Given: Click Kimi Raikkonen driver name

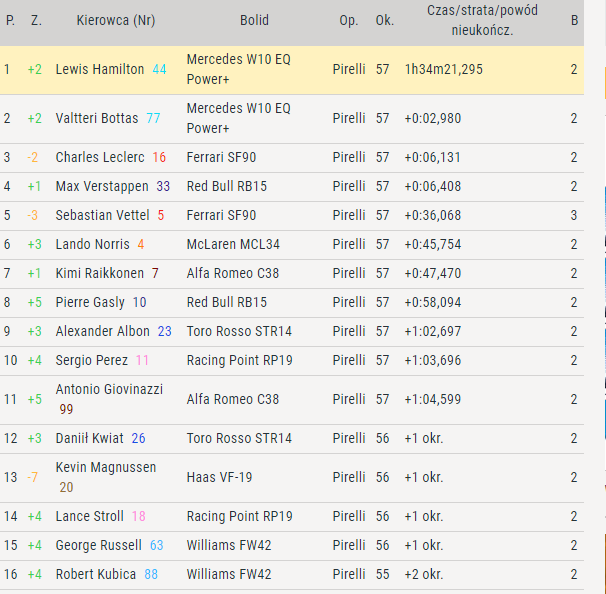Looking at the screenshot, I should coord(100,273).
